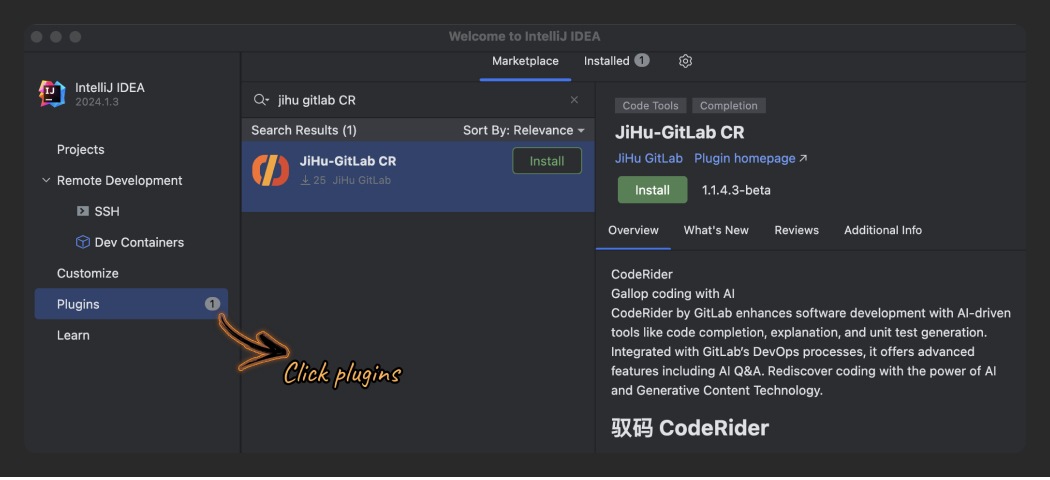The height and width of the screenshot is (480, 1050).
Task: Open the What's New tab
Action: 716,230
